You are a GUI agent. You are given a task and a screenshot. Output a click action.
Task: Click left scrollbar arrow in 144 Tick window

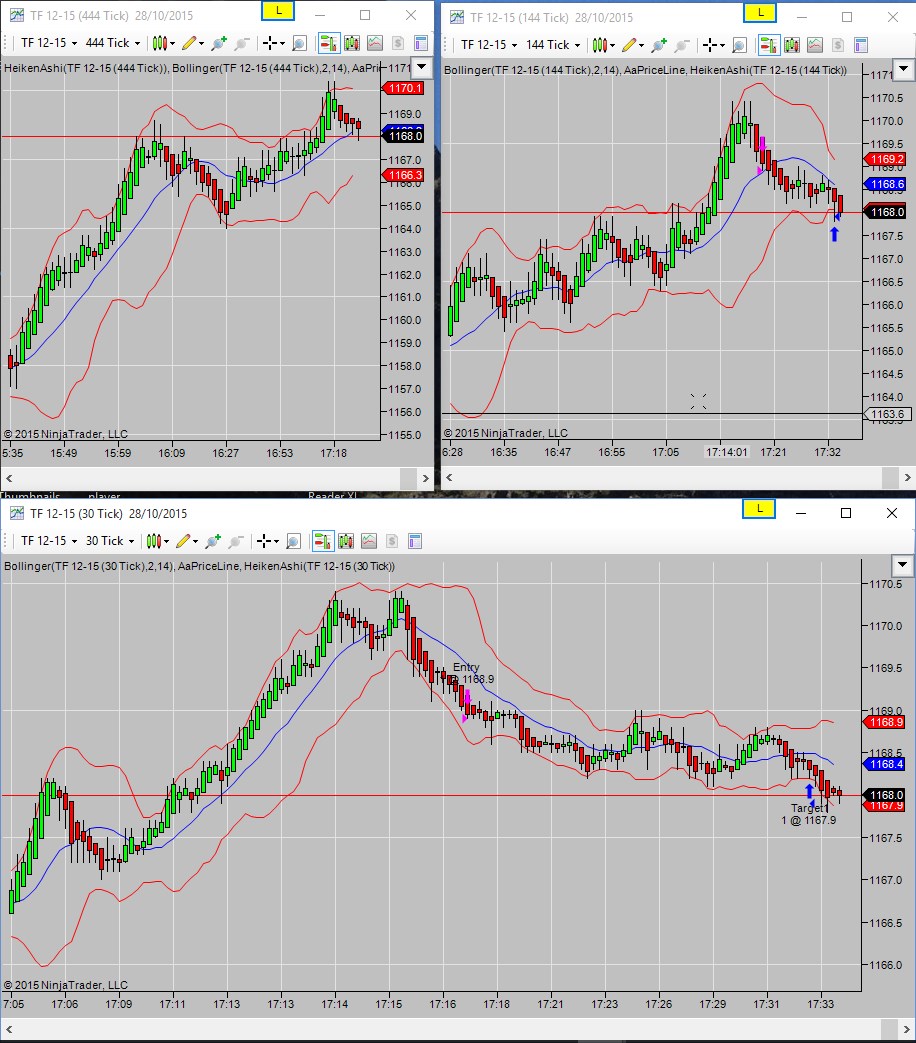click(450, 478)
